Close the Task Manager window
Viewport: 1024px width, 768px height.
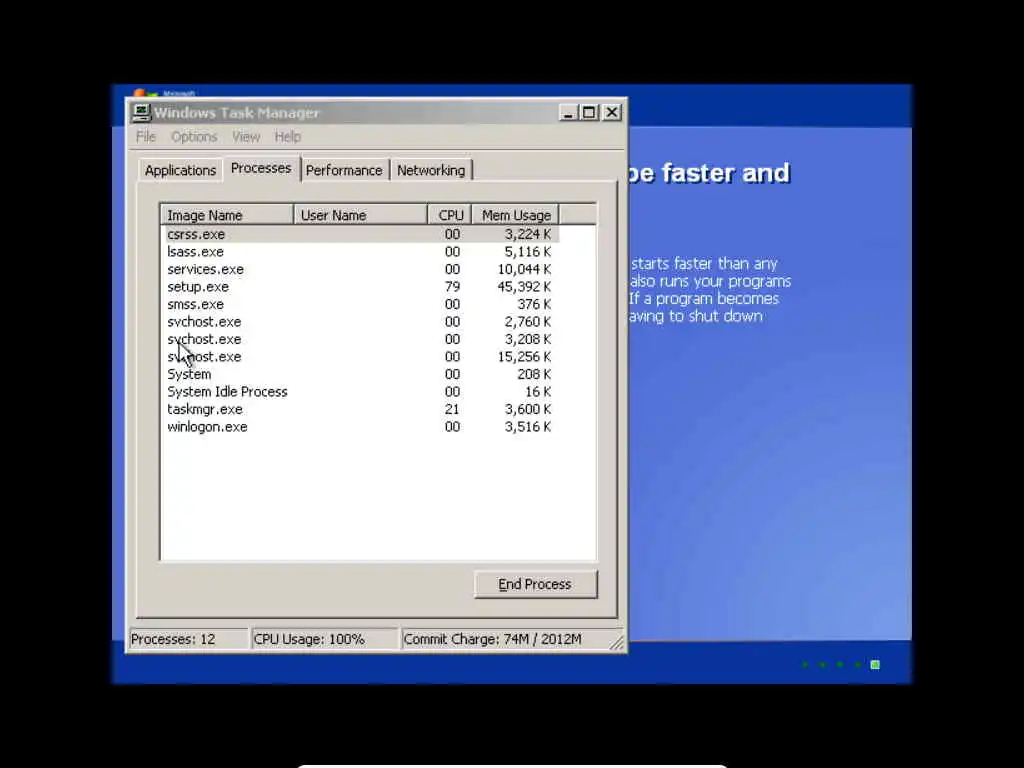tap(612, 113)
